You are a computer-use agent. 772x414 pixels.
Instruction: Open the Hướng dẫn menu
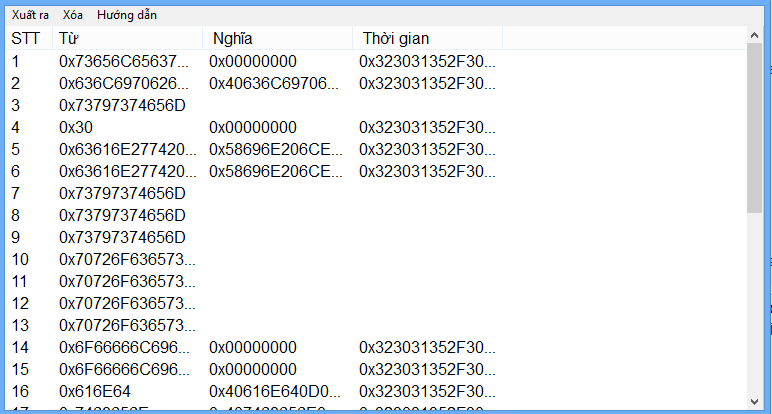pyautogui.click(x=127, y=15)
